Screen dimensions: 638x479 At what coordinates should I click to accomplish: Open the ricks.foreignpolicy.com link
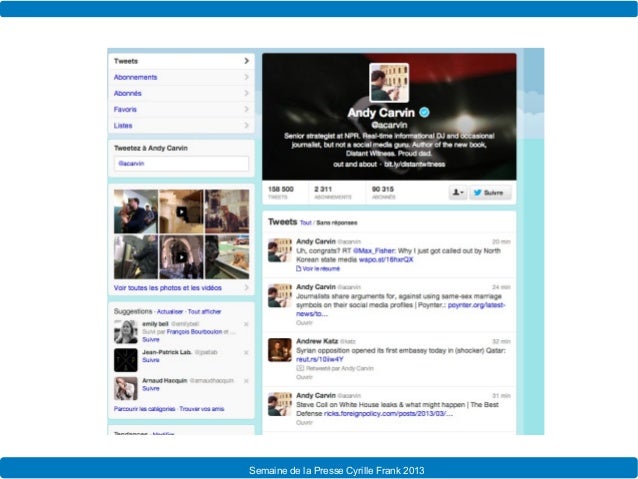pos(388,413)
